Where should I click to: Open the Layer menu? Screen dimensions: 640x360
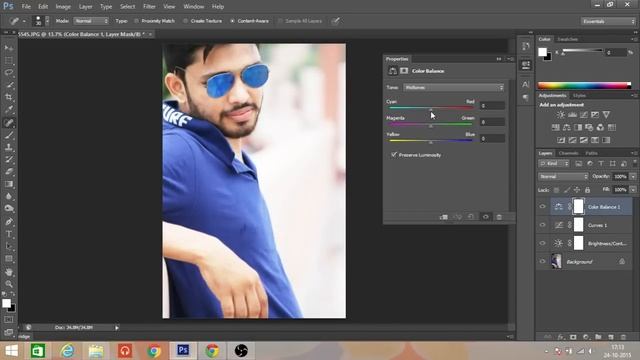(x=85, y=7)
